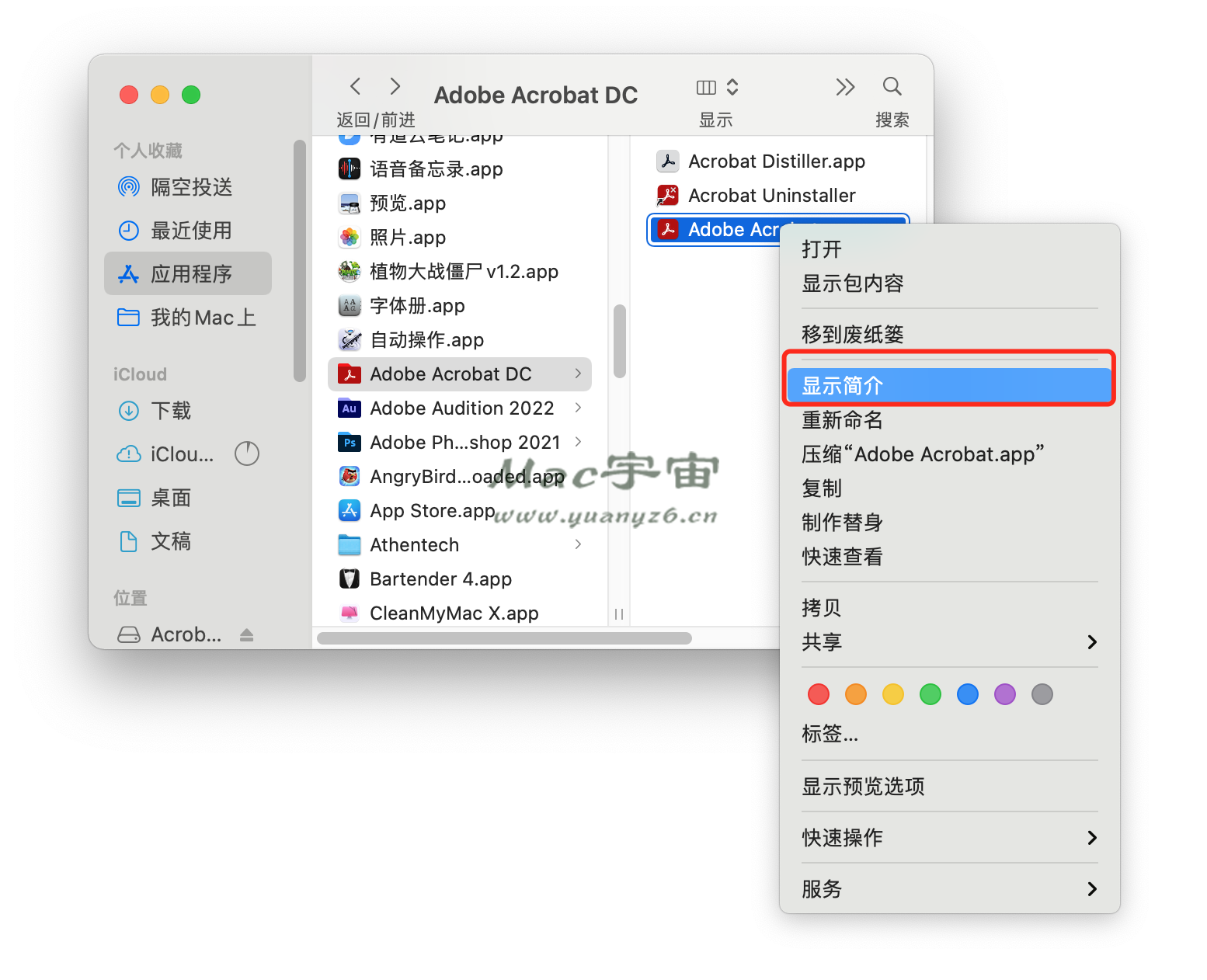The image size is (1207, 980).
Task: Eject the Acrob... volume
Action: pyautogui.click(x=247, y=635)
